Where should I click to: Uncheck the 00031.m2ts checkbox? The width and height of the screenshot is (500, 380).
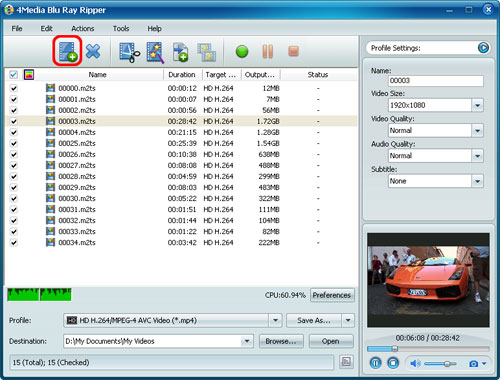[x=14, y=209]
